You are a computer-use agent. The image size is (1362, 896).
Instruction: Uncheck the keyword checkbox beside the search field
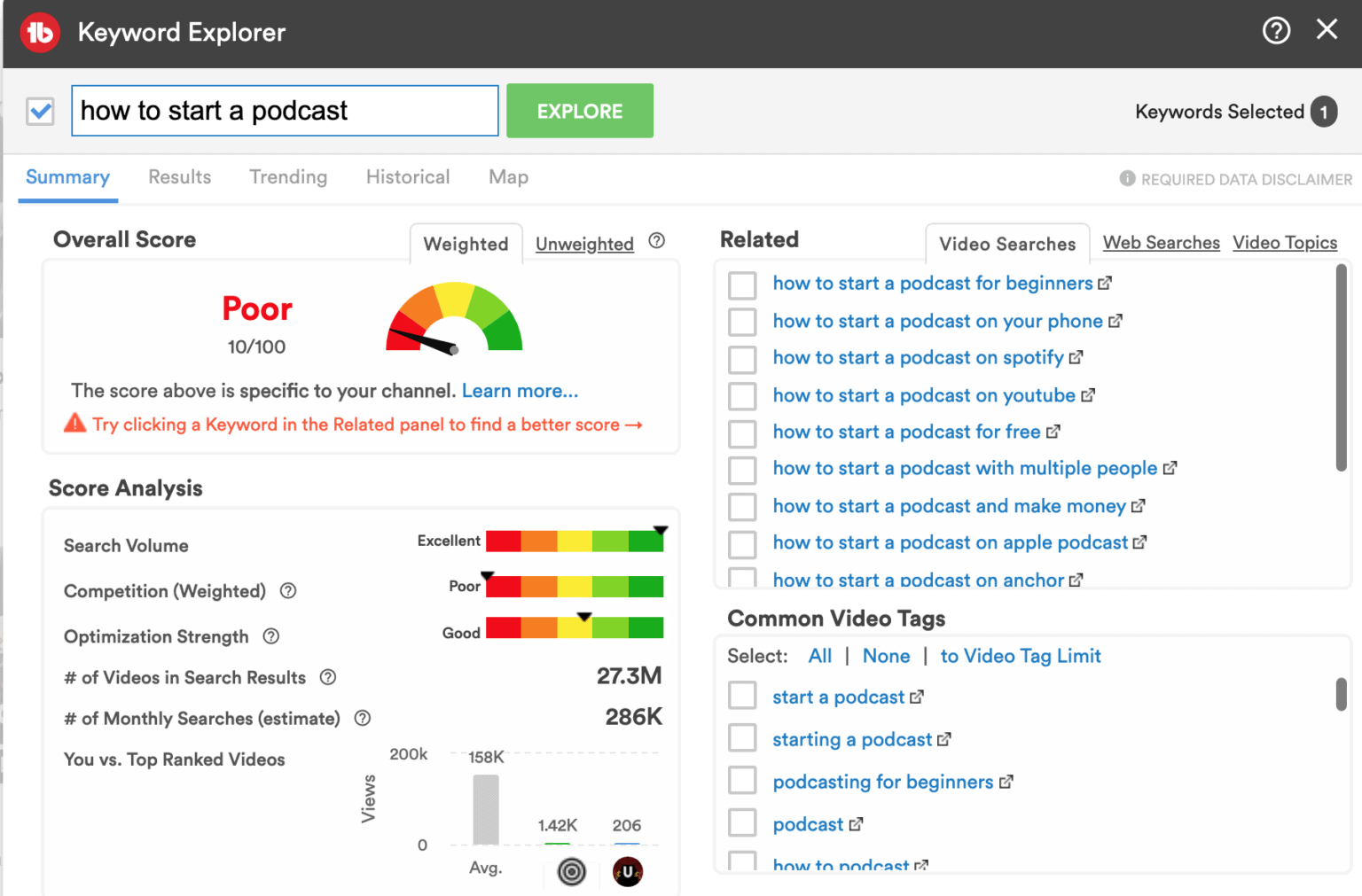(x=40, y=110)
